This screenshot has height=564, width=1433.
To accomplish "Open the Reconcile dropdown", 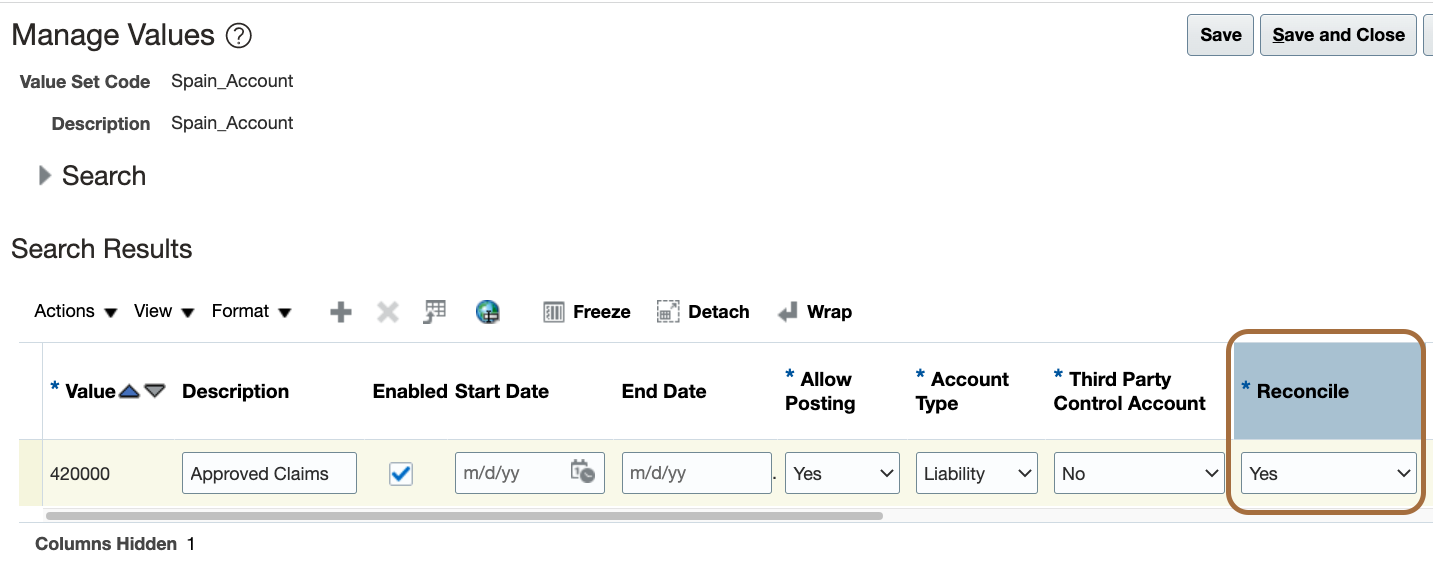I will coord(1328,473).
